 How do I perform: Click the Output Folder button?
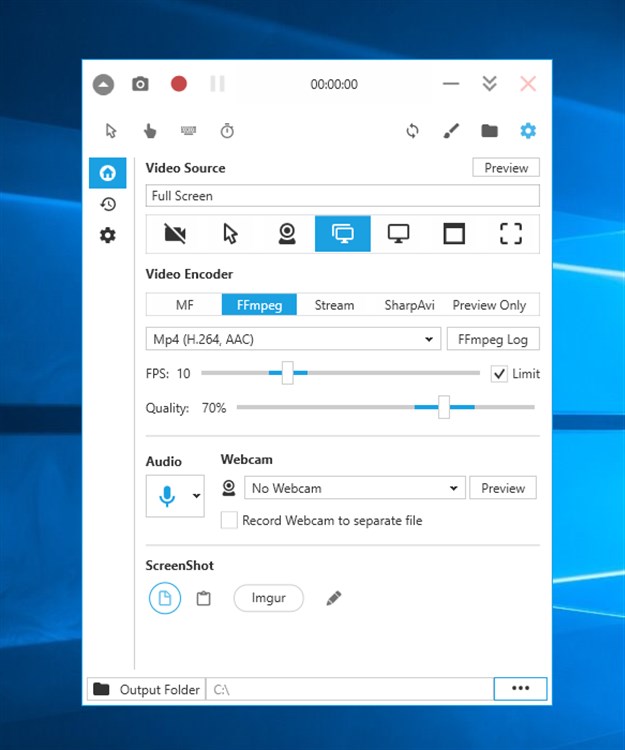coord(146,689)
